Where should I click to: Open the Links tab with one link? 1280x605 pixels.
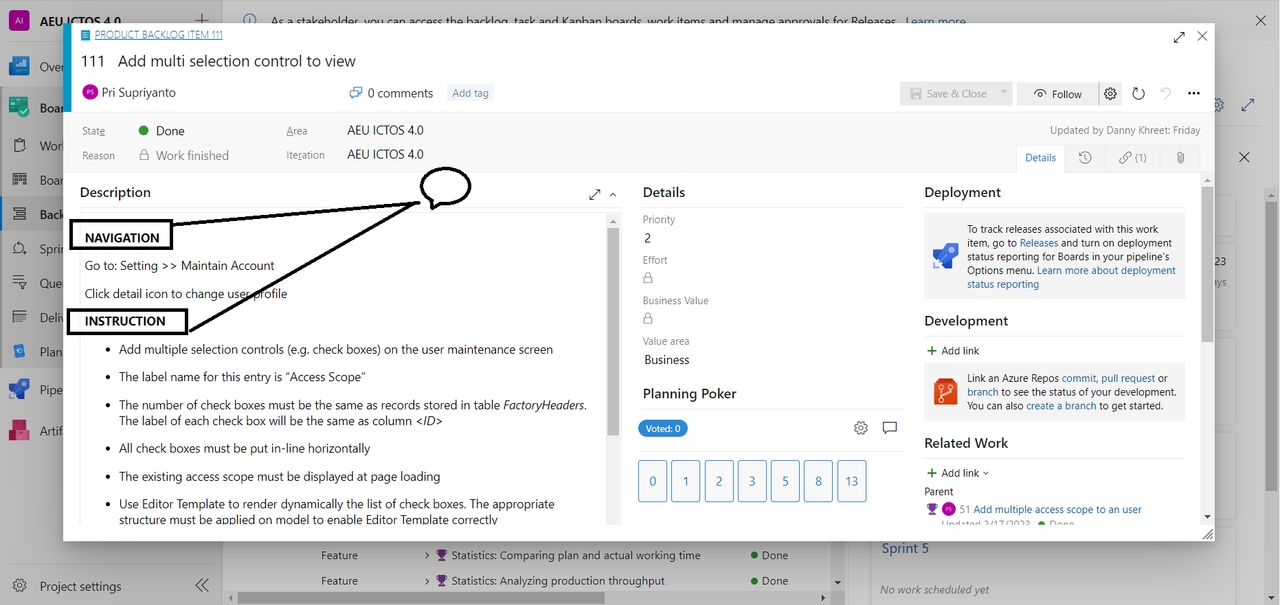[1132, 158]
